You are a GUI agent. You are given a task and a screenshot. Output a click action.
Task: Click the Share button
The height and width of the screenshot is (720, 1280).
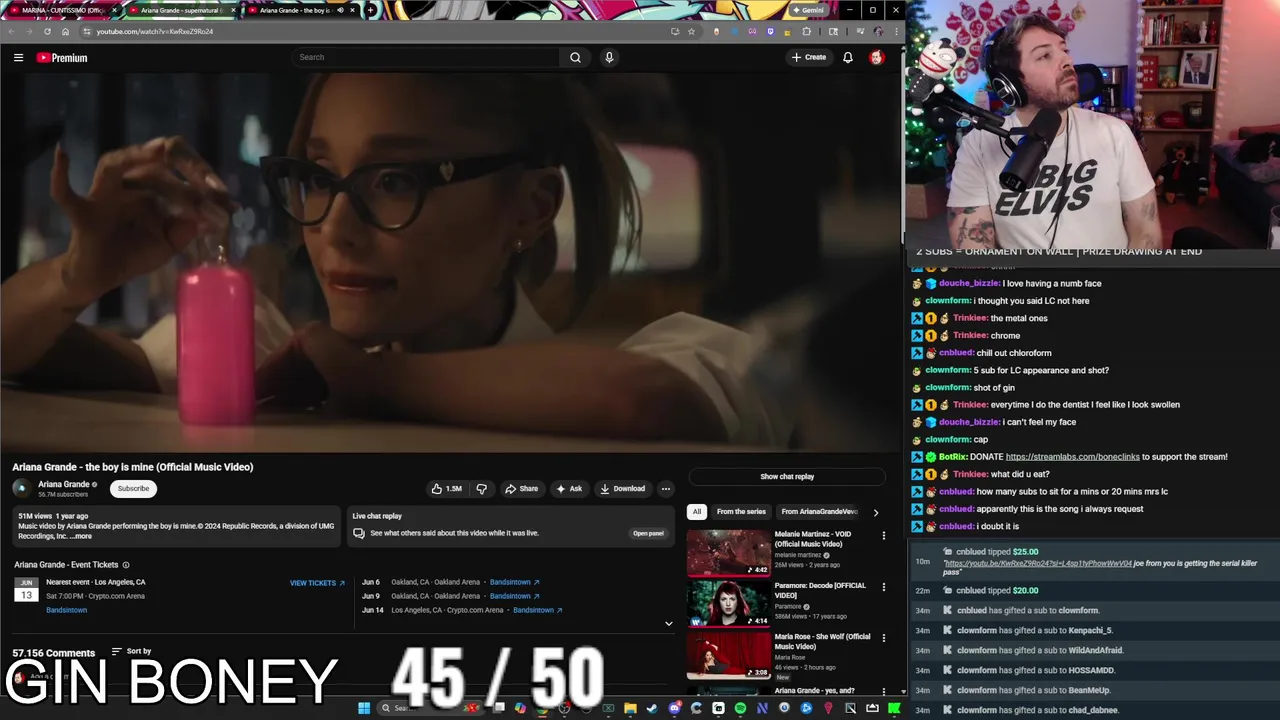[x=521, y=488]
